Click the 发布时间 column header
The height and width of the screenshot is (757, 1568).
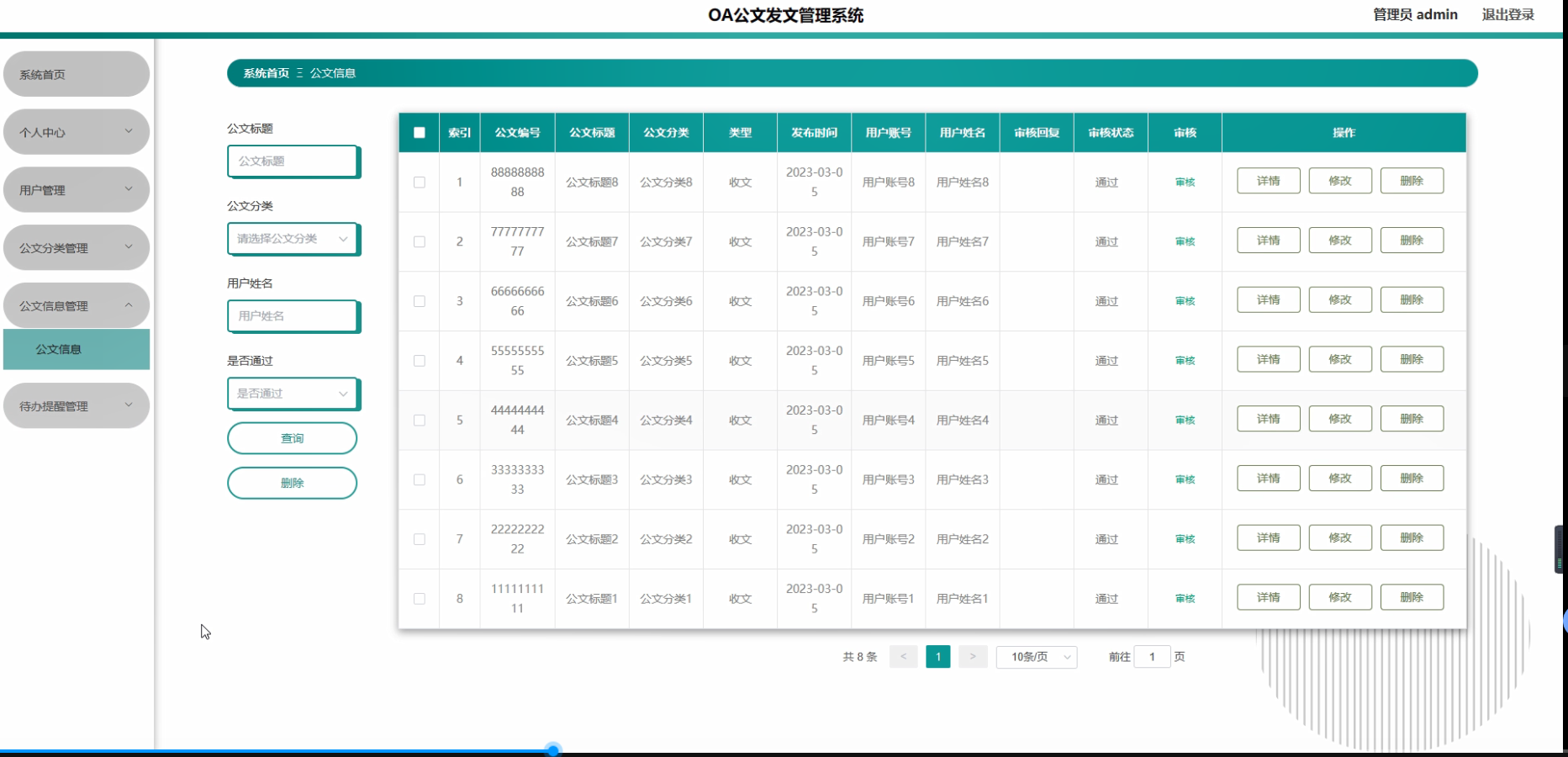814,133
